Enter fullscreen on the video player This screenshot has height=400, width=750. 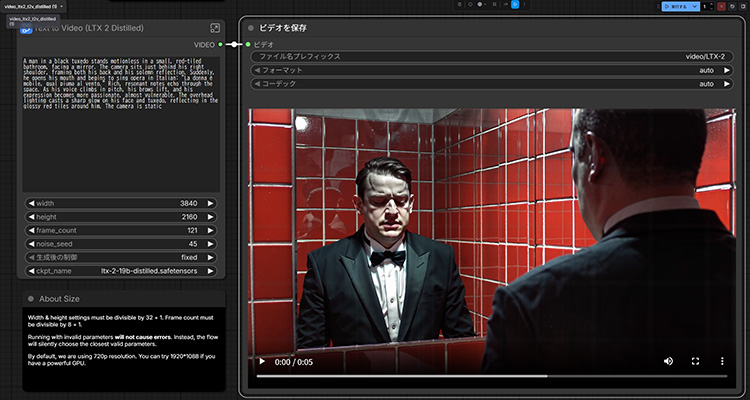coord(695,360)
